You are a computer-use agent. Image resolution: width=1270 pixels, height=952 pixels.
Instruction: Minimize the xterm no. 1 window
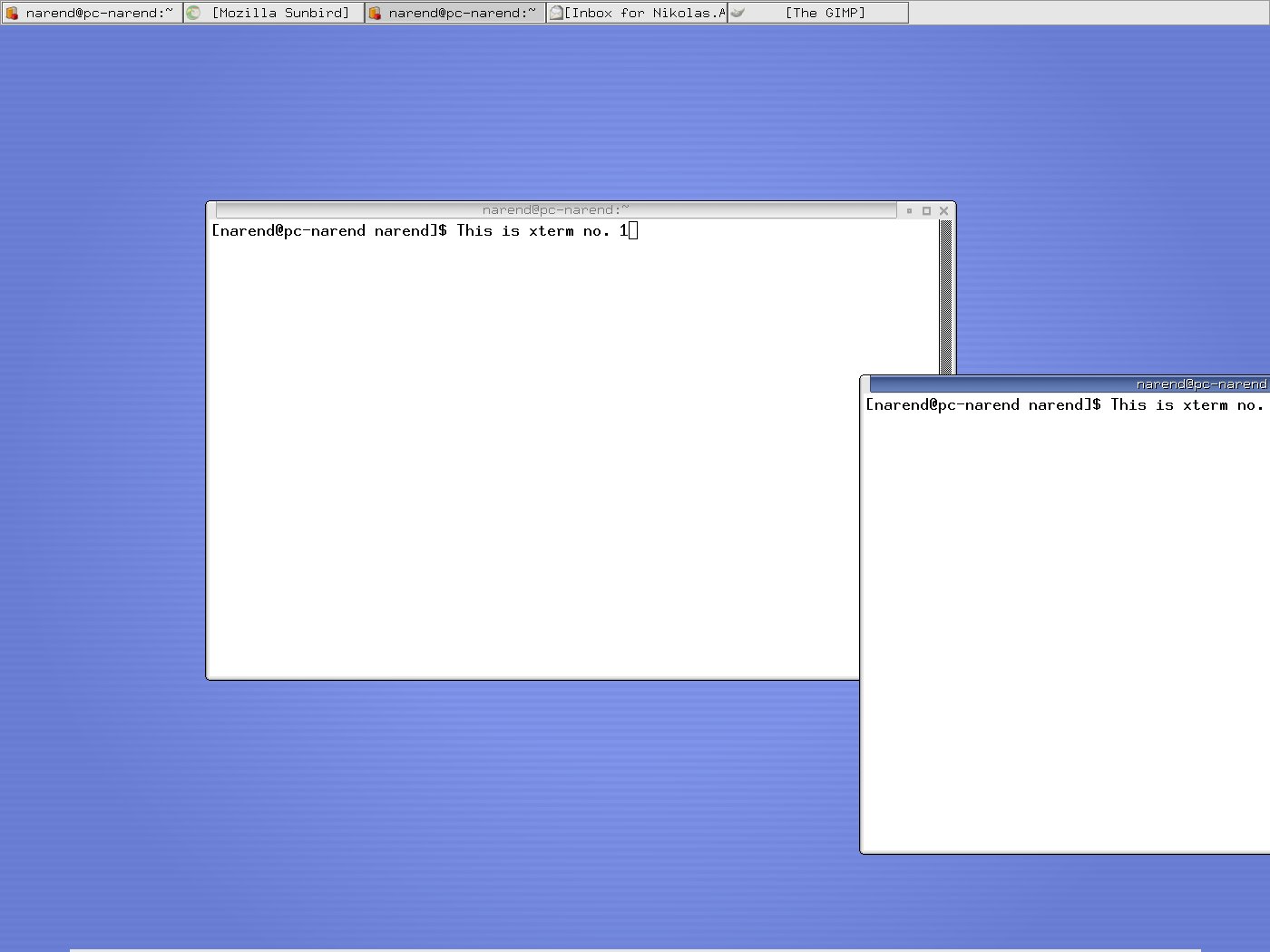point(909,210)
